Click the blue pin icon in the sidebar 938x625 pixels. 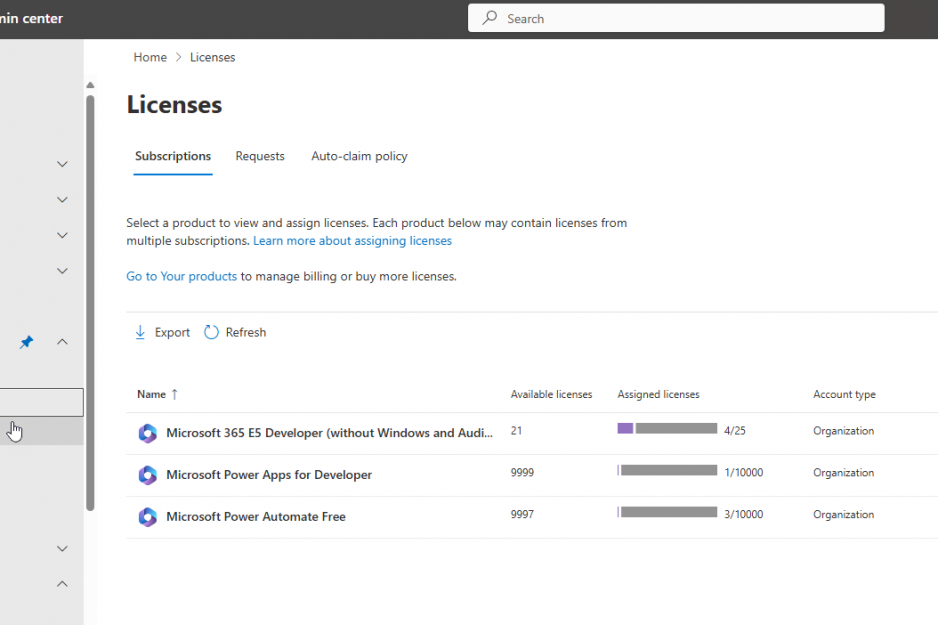27,342
